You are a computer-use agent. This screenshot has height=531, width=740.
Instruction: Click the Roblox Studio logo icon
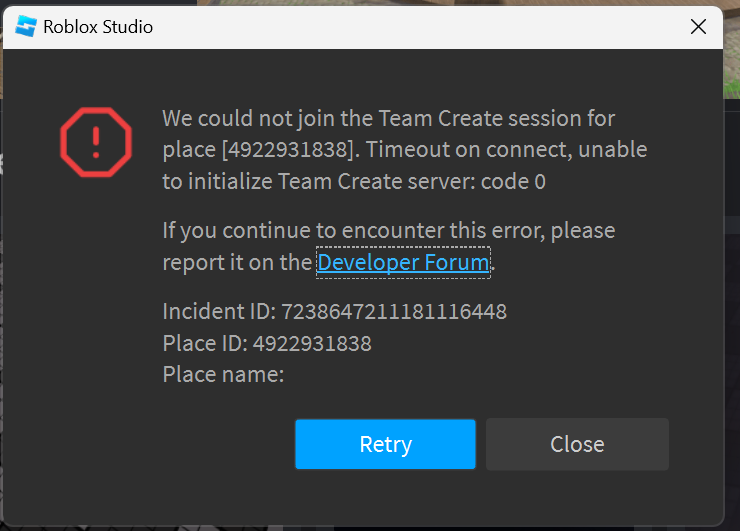(26, 26)
